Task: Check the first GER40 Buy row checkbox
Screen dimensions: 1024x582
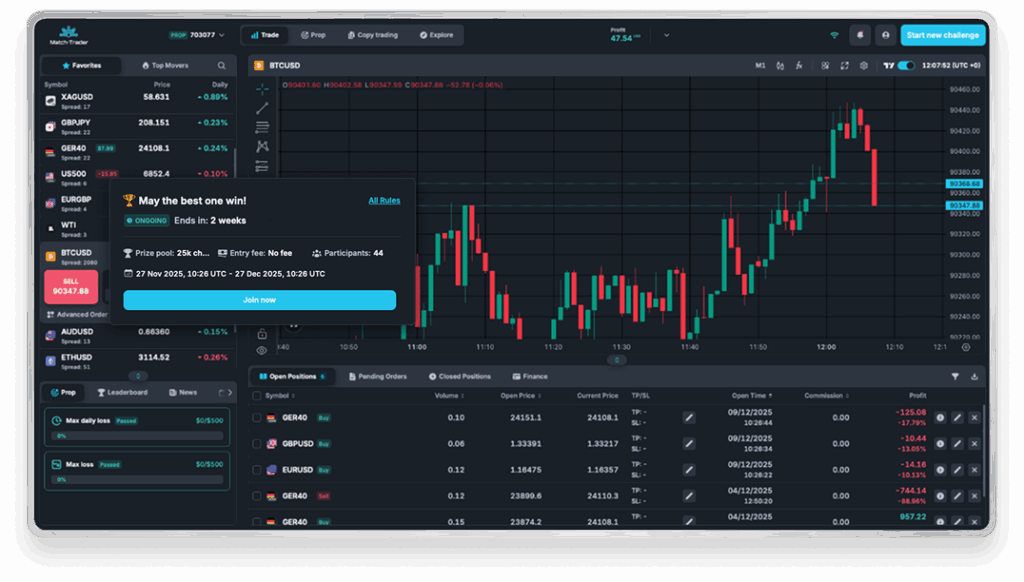Action: point(257,417)
